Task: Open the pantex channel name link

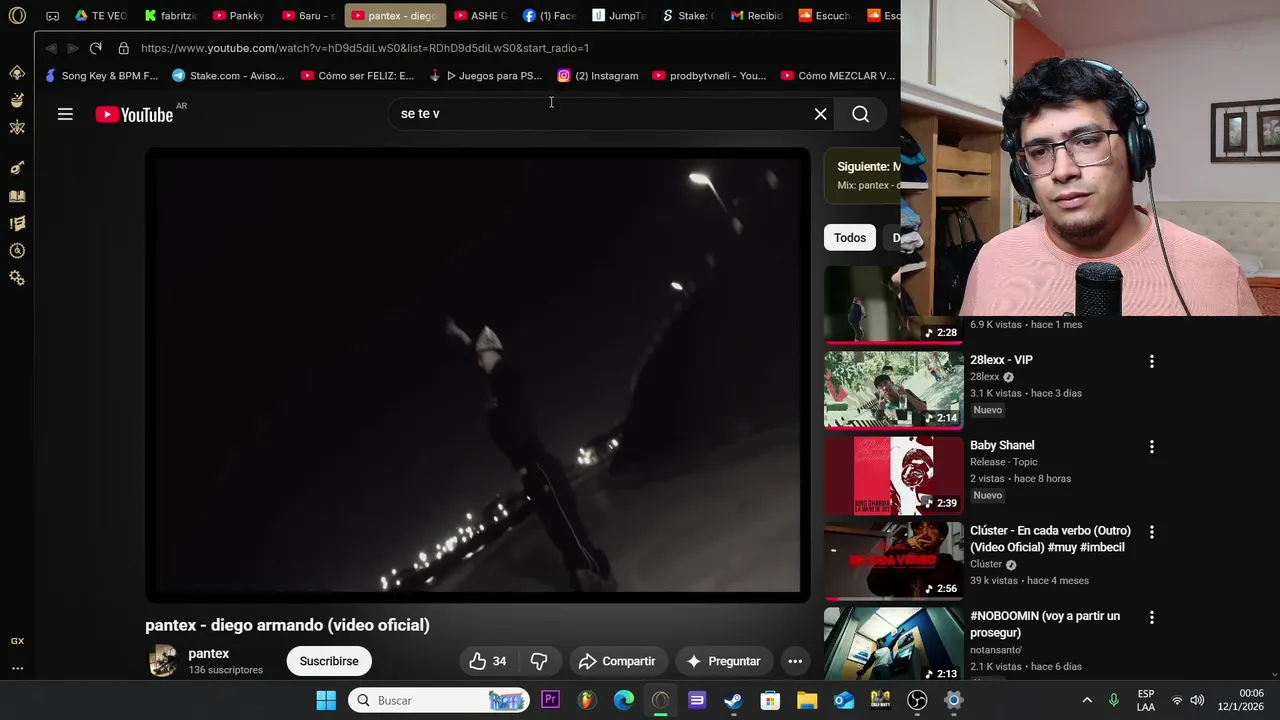Action: click(x=208, y=653)
